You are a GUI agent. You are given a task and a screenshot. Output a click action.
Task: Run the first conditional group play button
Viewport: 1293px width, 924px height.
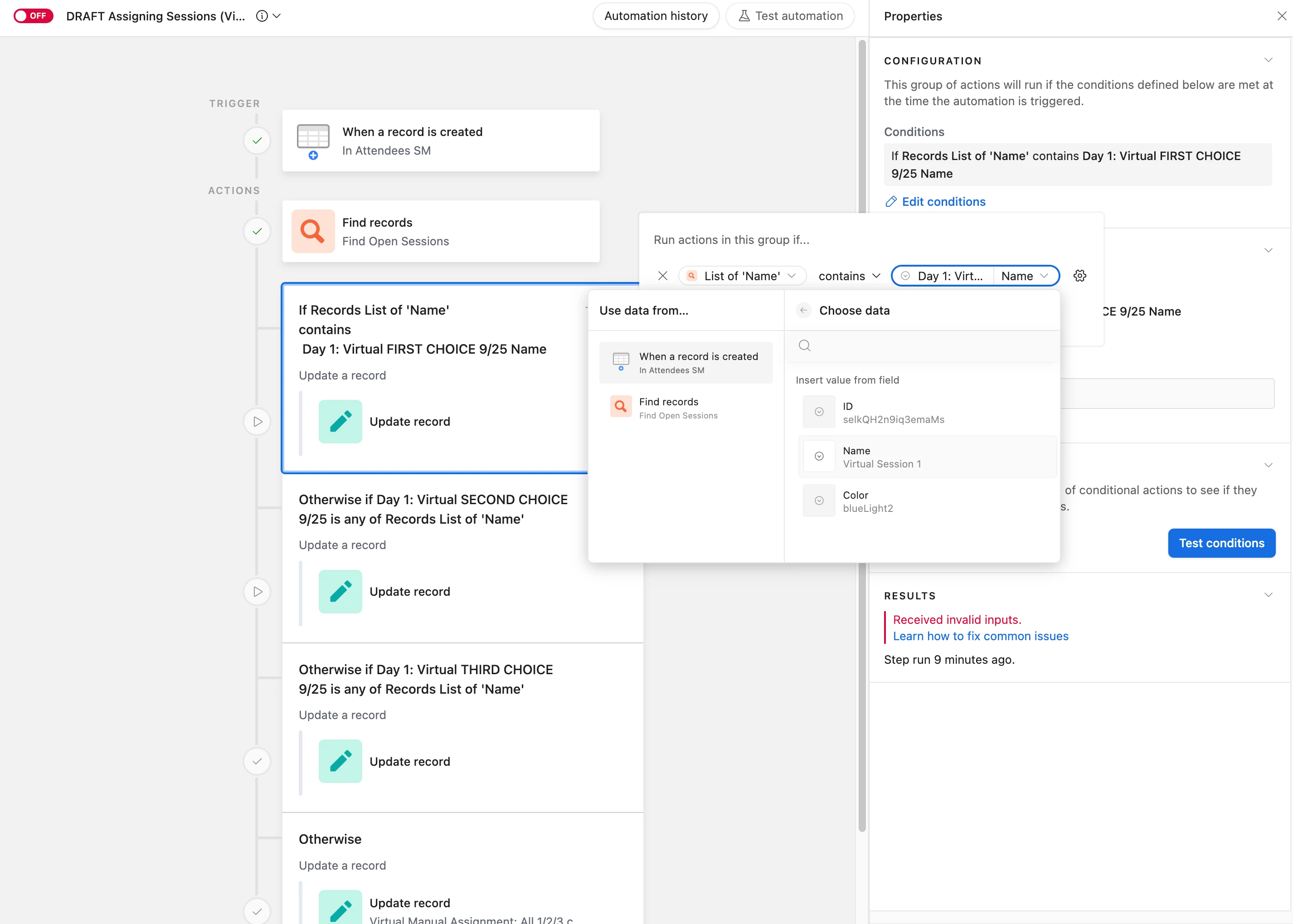tap(257, 422)
